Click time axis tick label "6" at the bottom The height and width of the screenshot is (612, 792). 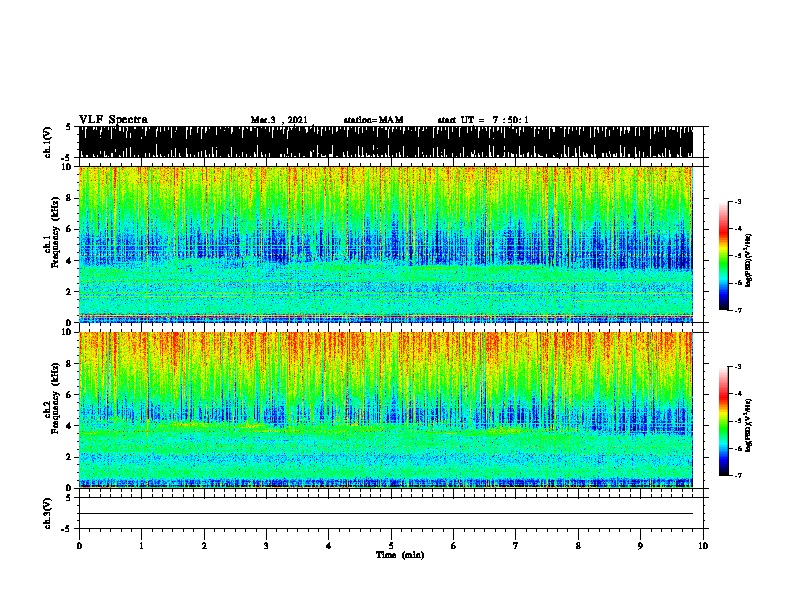coord(454,546)
